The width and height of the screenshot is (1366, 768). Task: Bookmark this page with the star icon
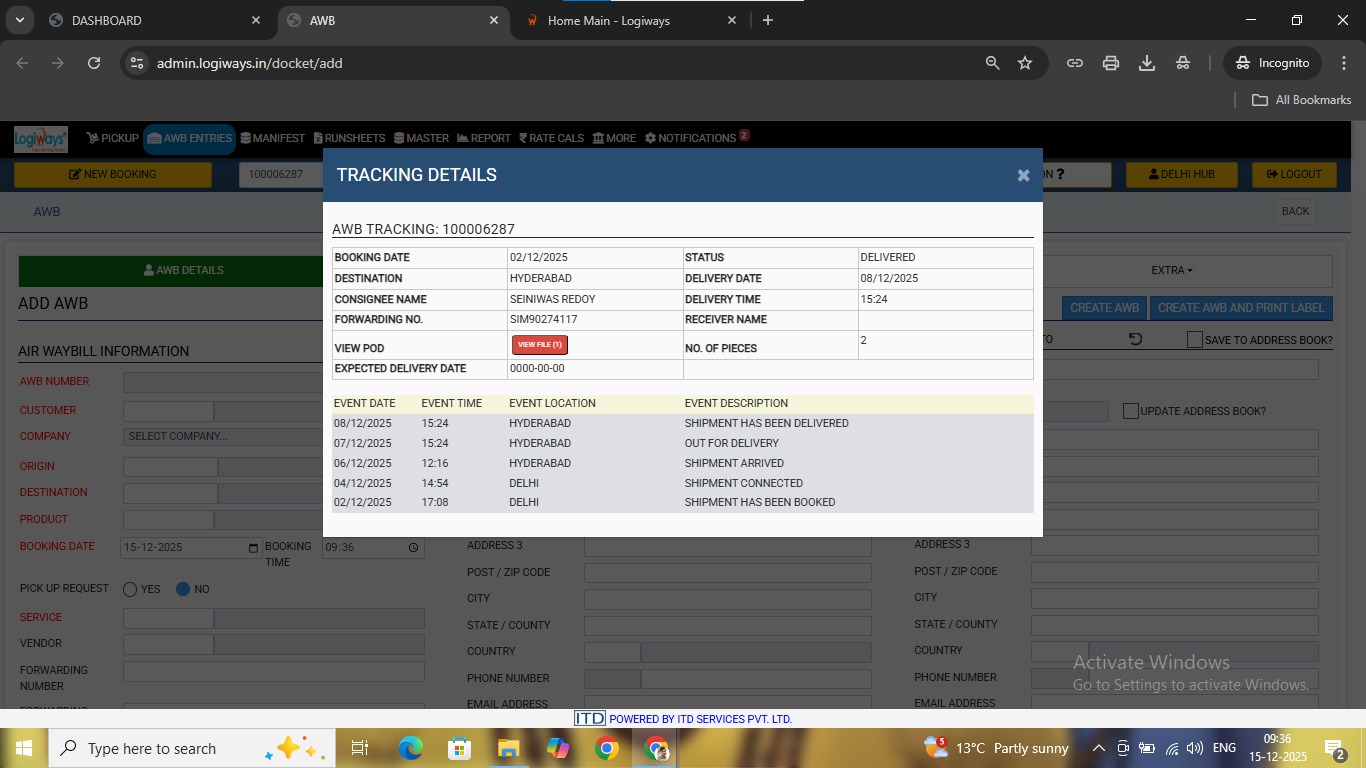click(1025, 63)
